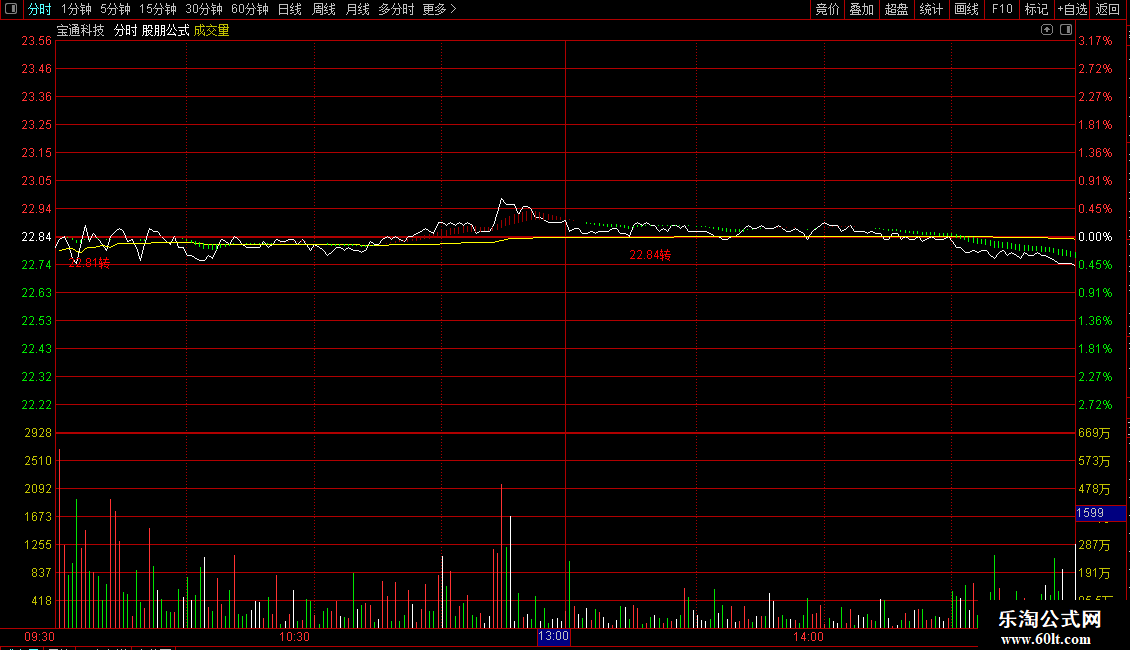Open the 日线 daily chart
1130x650 pixels.
click(290, 9)
